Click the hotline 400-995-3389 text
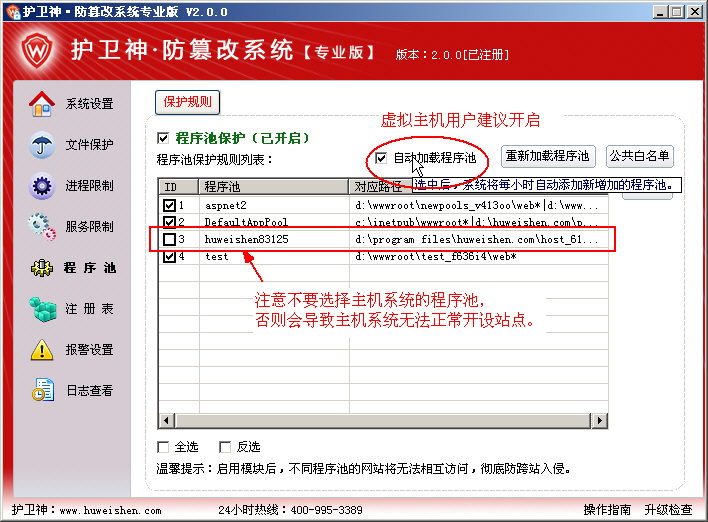Screen dimensions: 708x522 pyautogui.click(x=326, y=510)
